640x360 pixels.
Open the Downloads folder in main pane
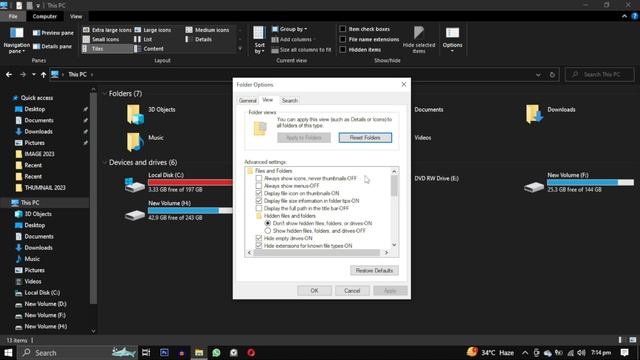(551, 113)
